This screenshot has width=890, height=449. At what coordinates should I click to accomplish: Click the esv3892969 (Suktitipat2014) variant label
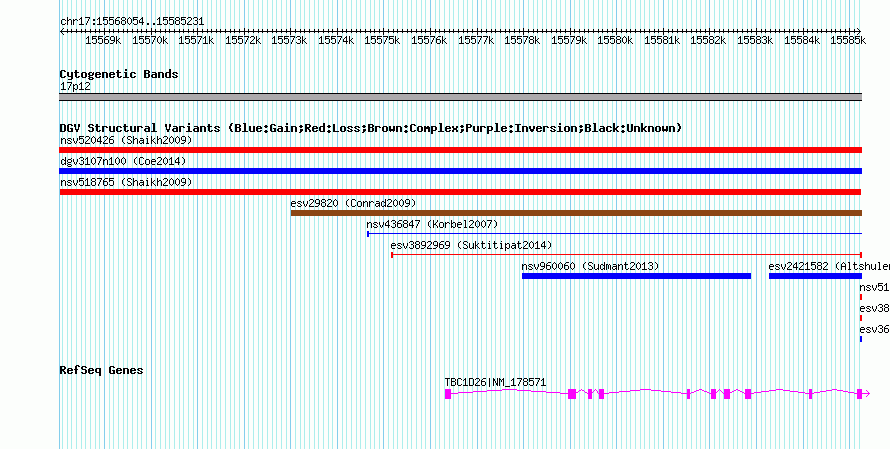(x=471, y=245)
